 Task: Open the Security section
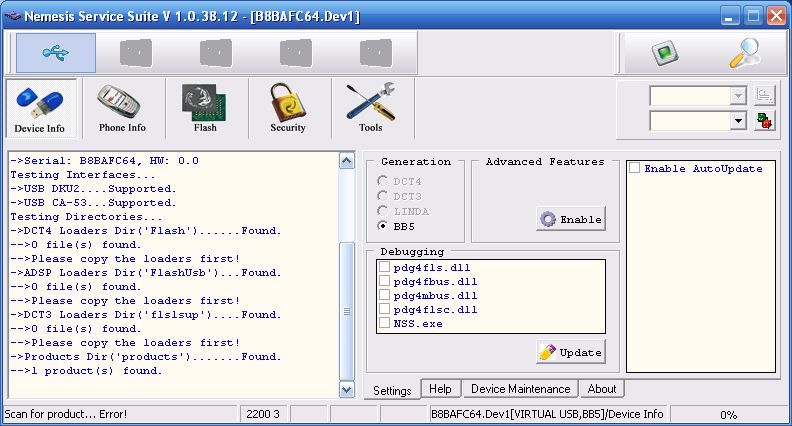click(287, 108)
